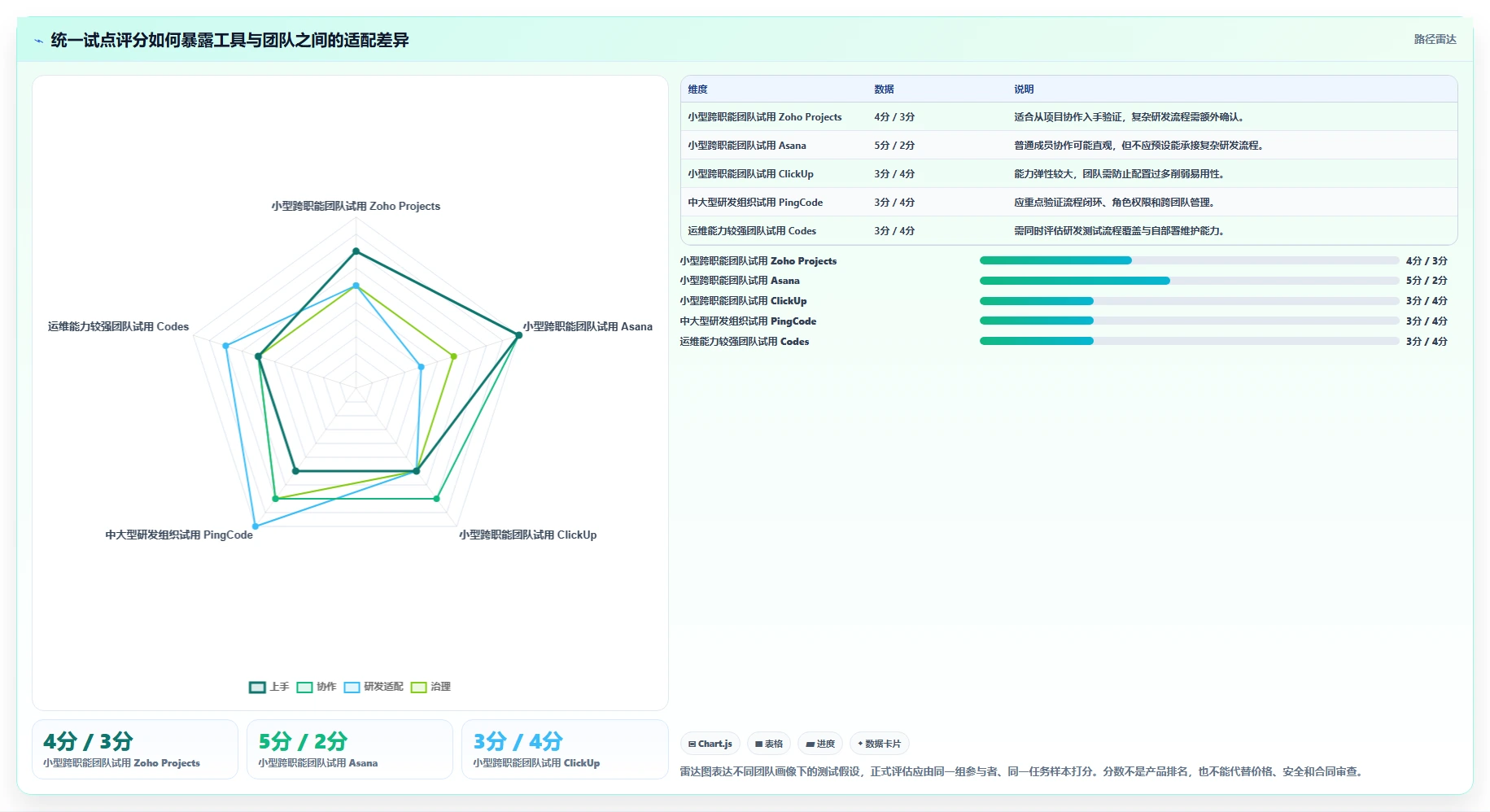Click the 数据 column header
Viewport: 1490px width, 812px height.
(884, 89)
